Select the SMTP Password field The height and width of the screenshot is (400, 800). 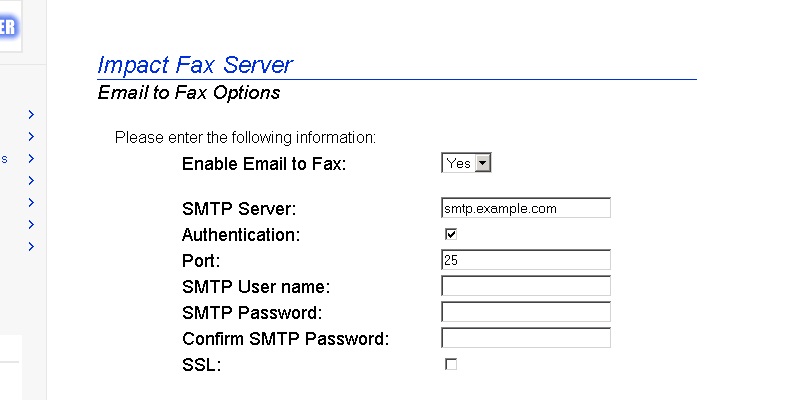tap(525, 312)
